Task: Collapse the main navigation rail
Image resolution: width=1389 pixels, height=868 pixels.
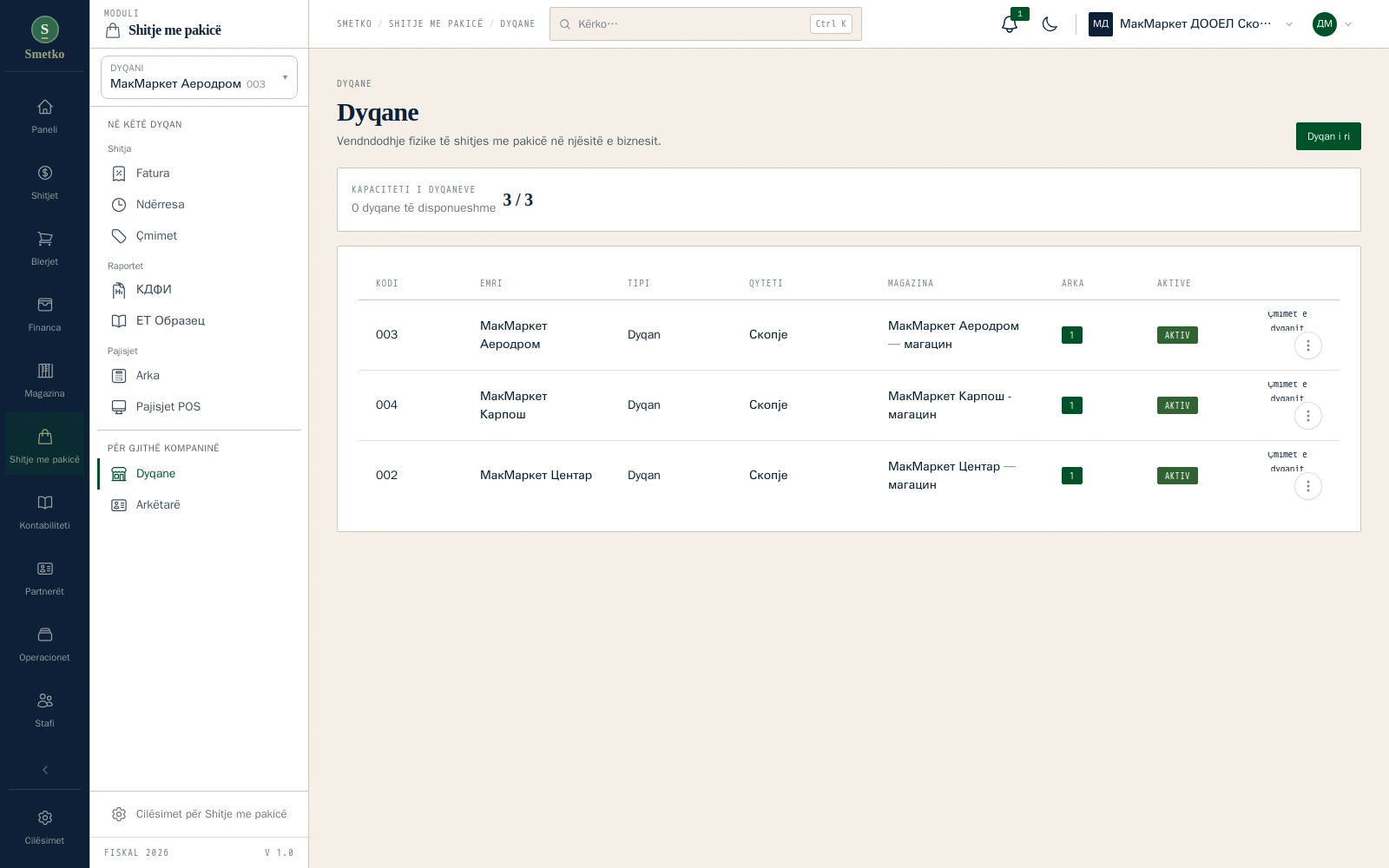Action: click(44, 770)
